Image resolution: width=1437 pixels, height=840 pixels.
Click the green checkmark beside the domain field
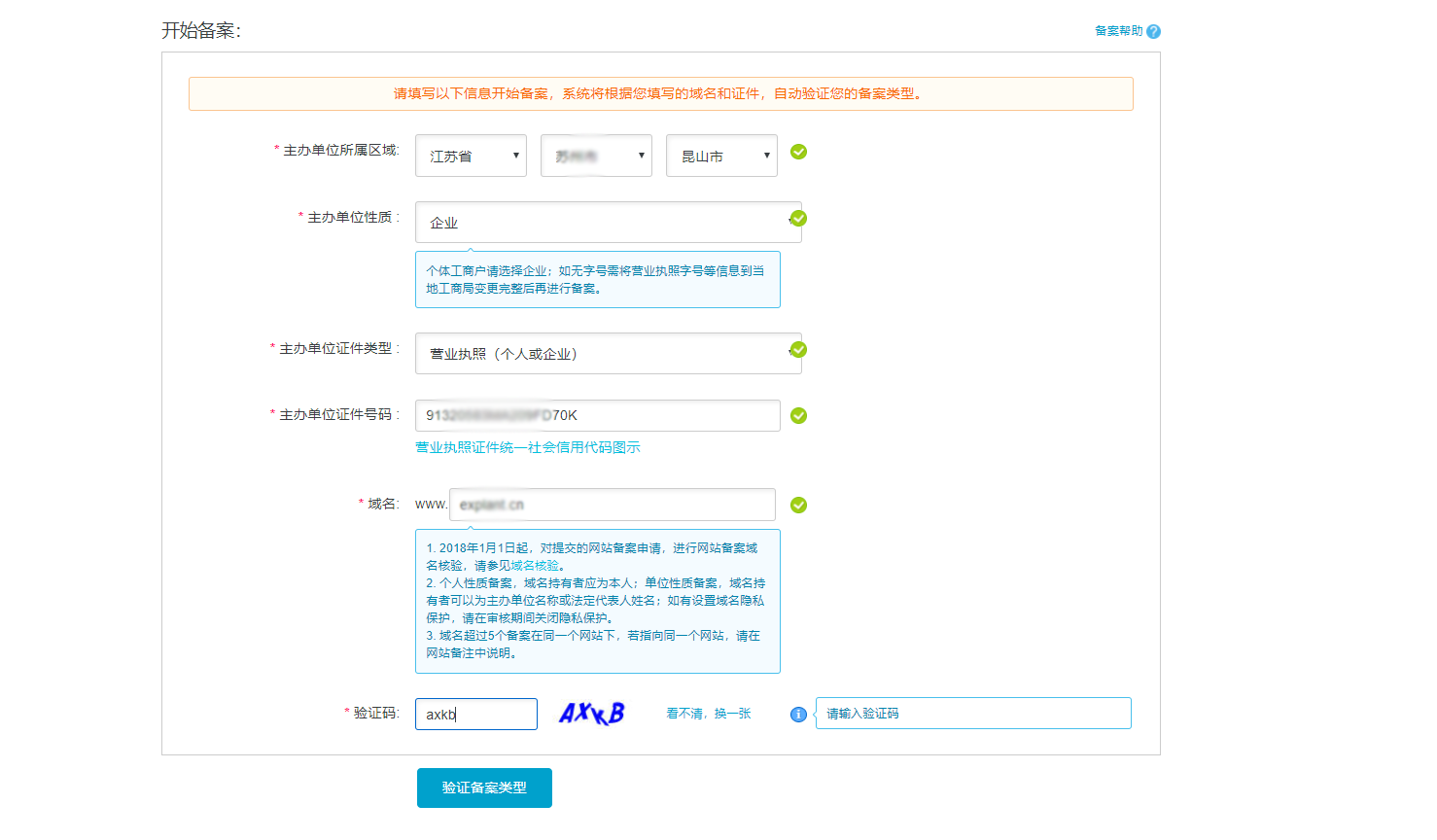[x=798, y=505]
